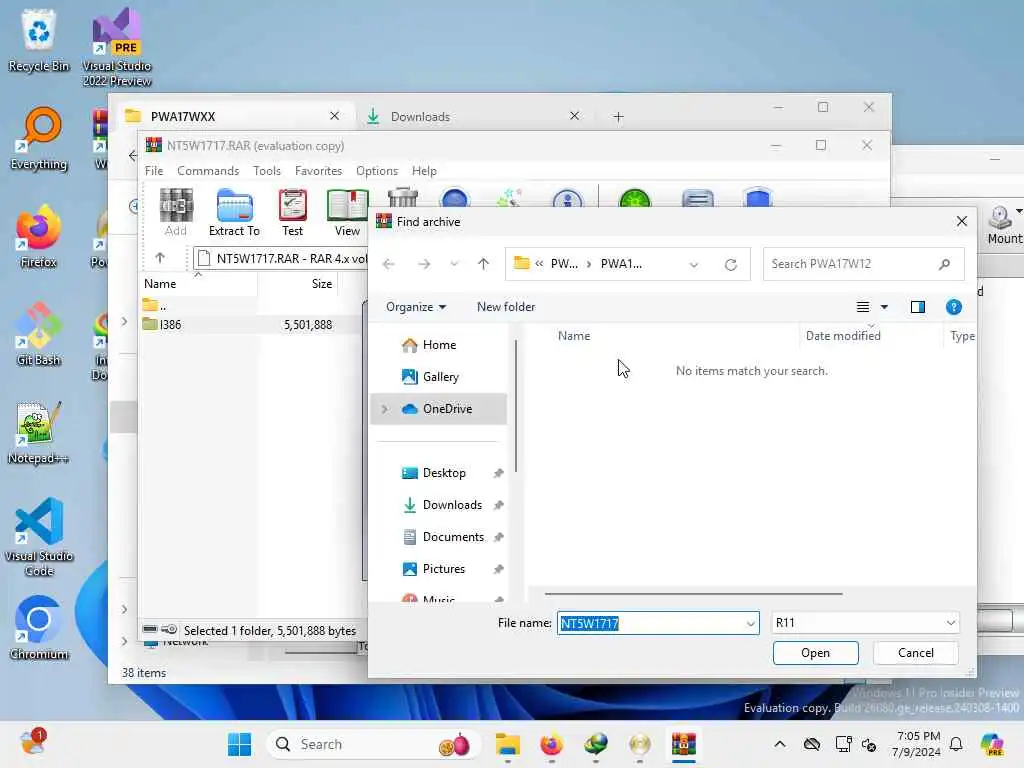Click the Search PWA17W12 box
The width and height of the screenshot is (1024, 768).
click(863, 264)
